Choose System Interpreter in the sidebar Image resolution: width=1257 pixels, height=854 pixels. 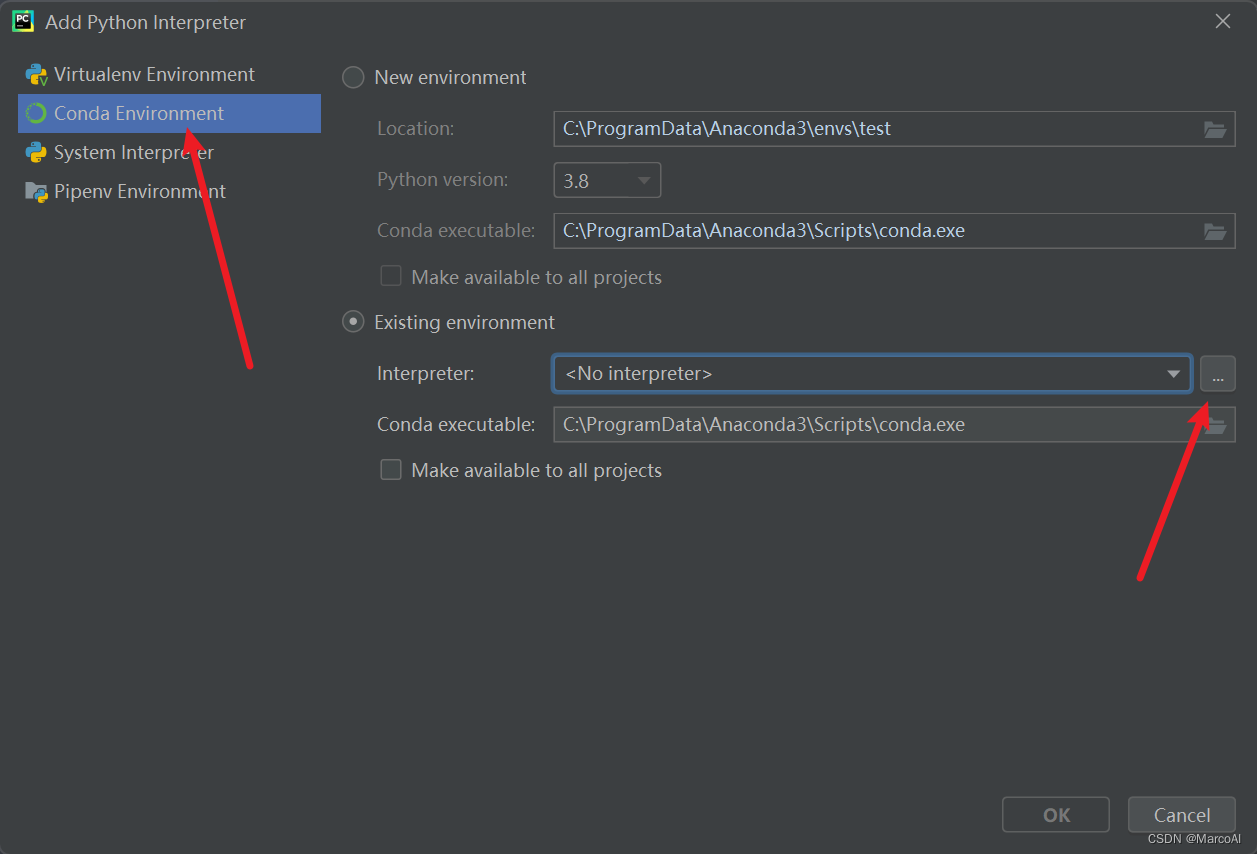[169, 152]
